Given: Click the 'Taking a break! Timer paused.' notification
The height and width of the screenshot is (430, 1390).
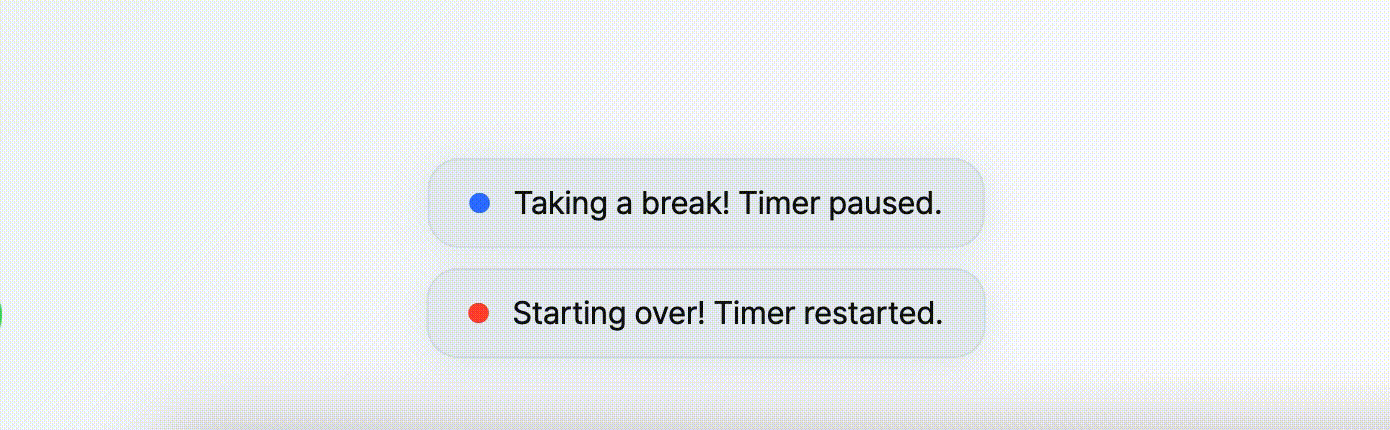Looking at the screenshot, I should (x=706, y=203).
